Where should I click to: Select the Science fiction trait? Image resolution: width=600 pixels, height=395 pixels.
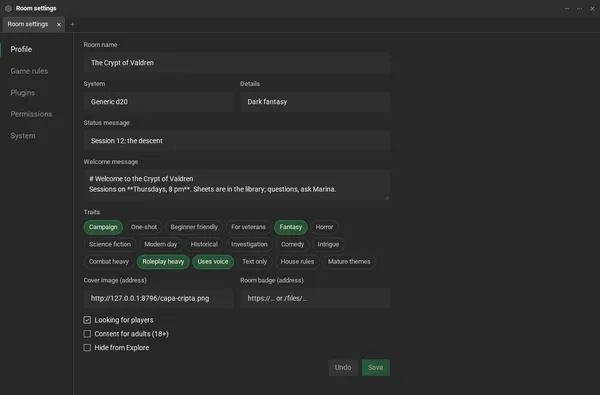point(110,244)
